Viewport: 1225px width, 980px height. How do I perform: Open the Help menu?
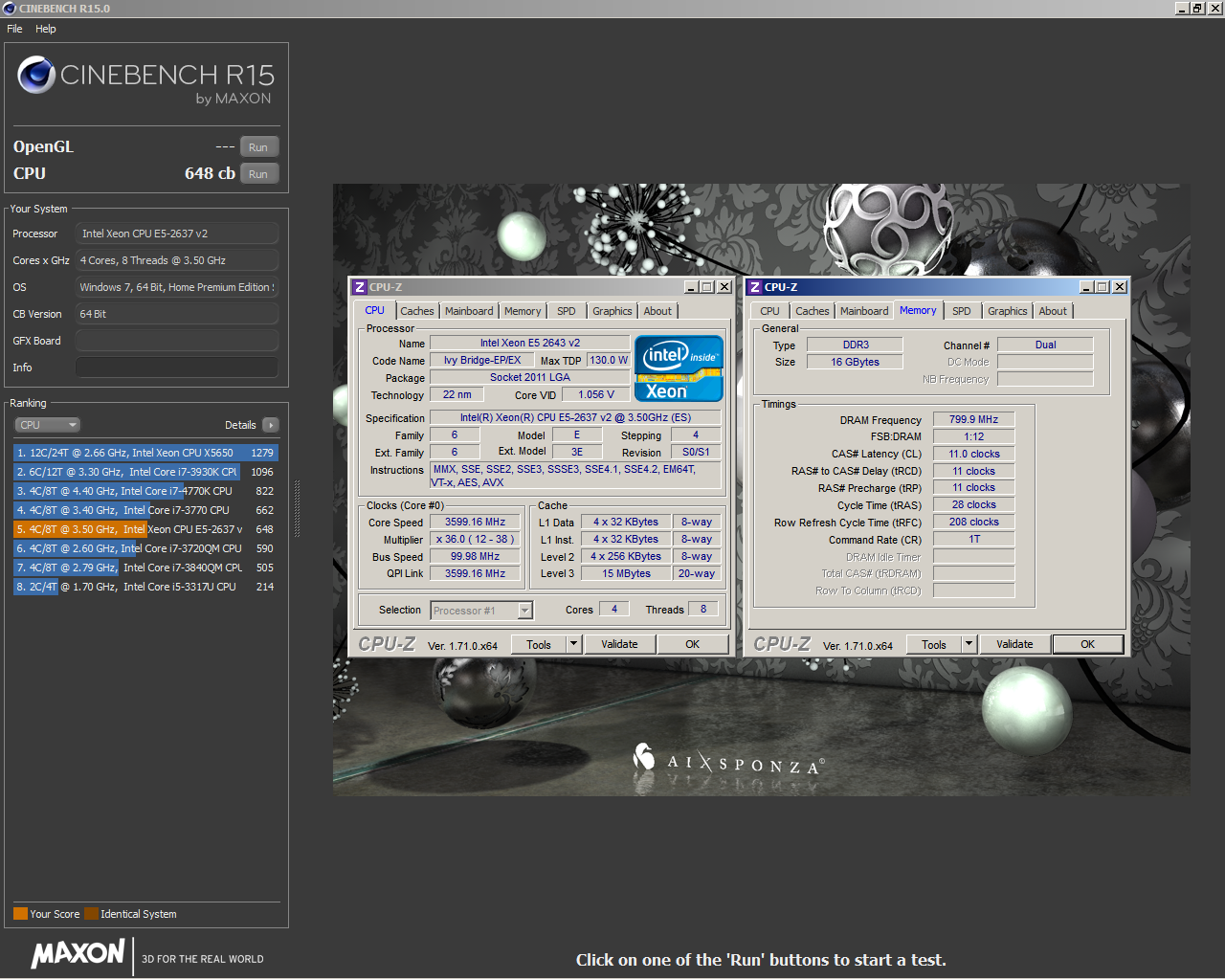click(46, 29)
